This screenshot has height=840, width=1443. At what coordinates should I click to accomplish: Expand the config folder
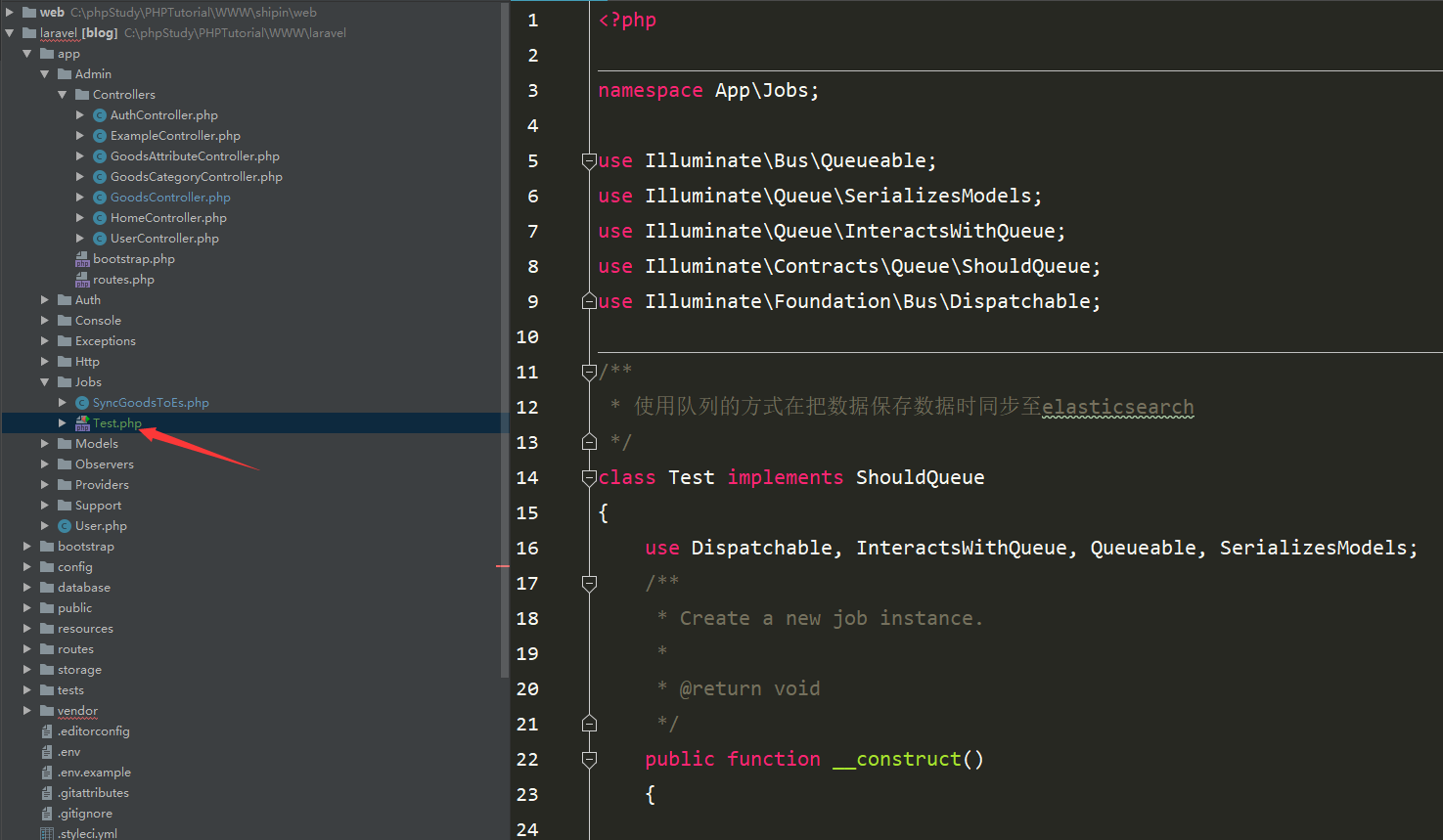click(27, 567)
